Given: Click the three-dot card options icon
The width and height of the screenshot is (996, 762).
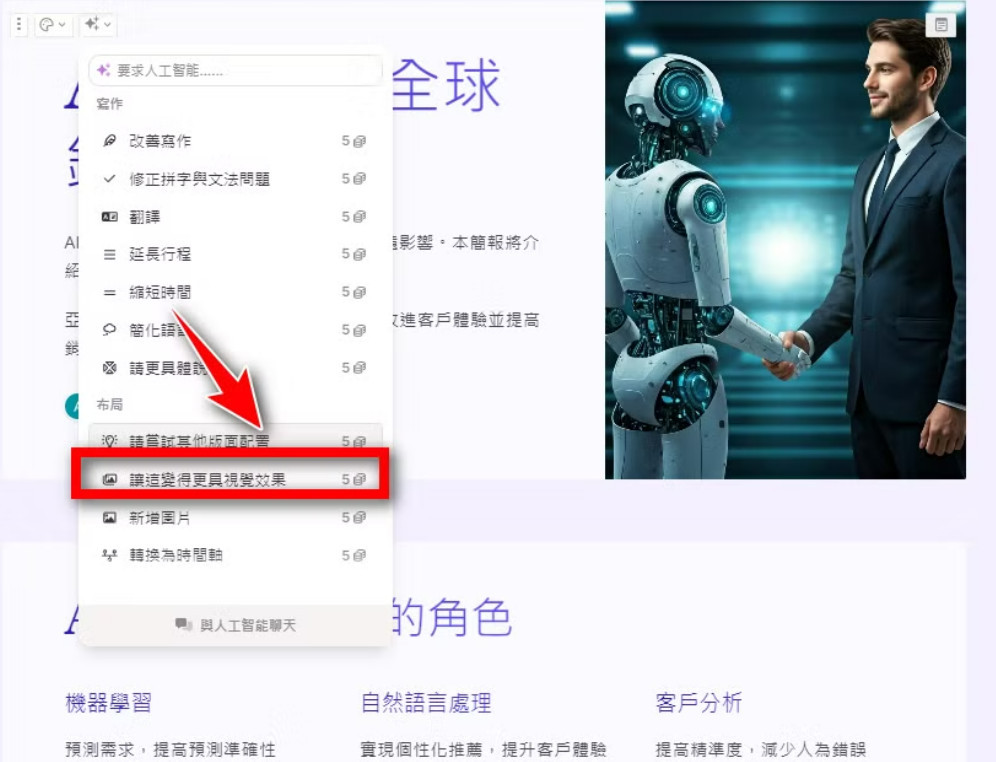Looking at the screenshot, I should [19, 25].
